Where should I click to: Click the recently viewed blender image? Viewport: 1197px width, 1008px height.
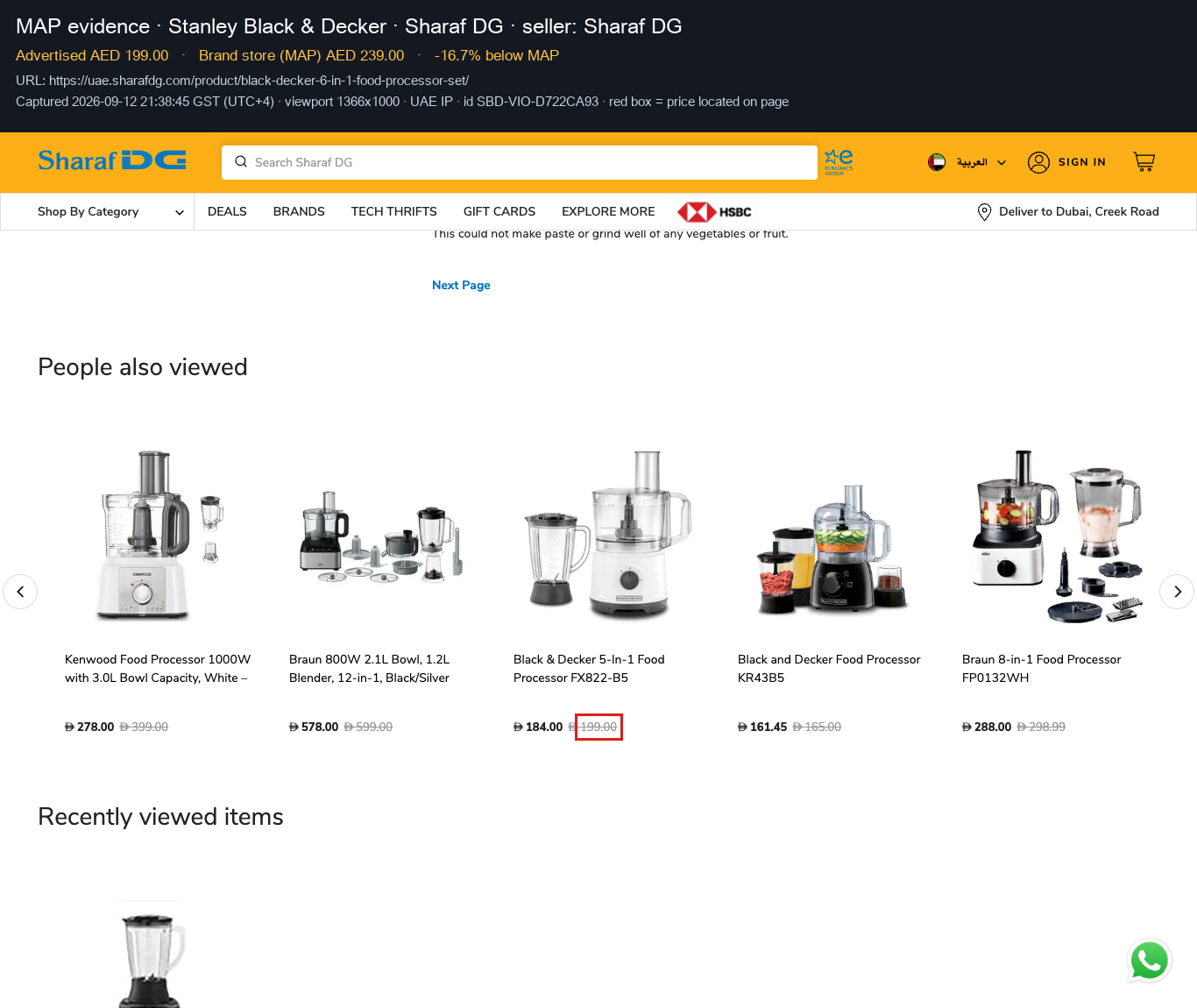tap(150, 955)
